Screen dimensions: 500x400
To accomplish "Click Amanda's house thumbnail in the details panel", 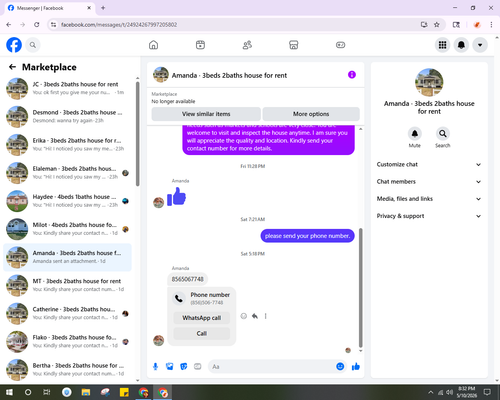I will point(429,82).
